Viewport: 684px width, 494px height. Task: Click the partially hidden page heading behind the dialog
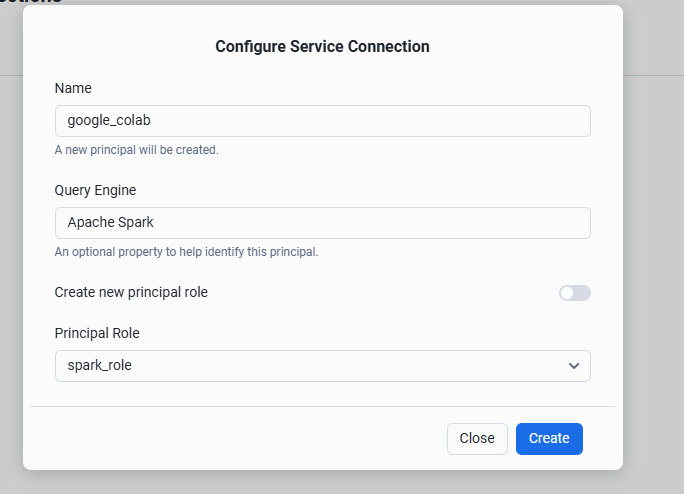tap(30, 2)
